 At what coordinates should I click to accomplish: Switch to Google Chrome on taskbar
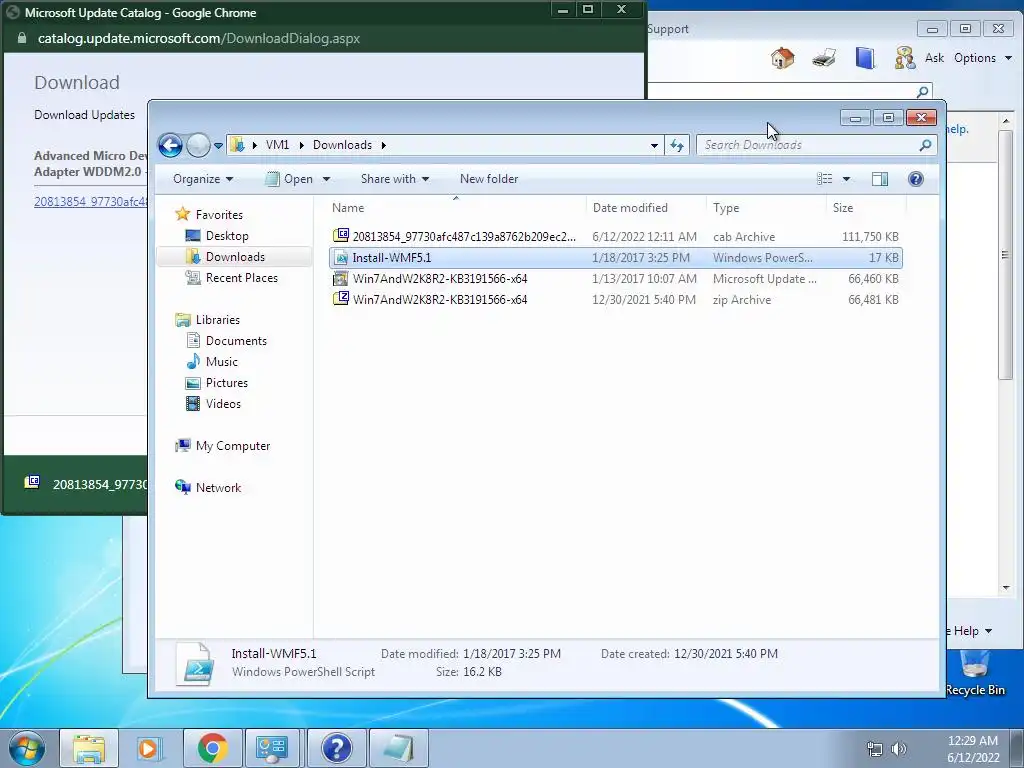coord(212,748)
